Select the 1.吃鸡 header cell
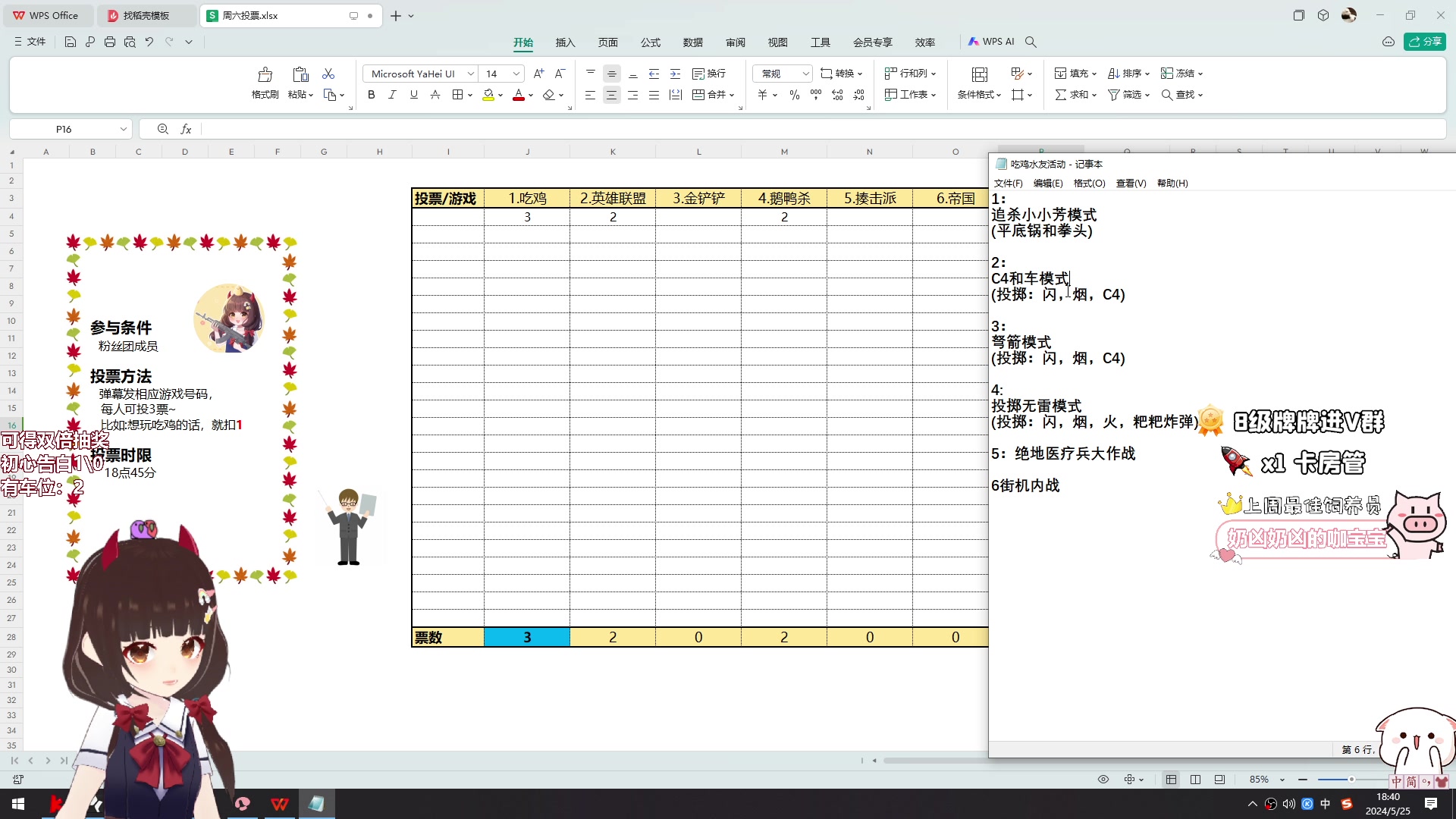 (527, 198)
